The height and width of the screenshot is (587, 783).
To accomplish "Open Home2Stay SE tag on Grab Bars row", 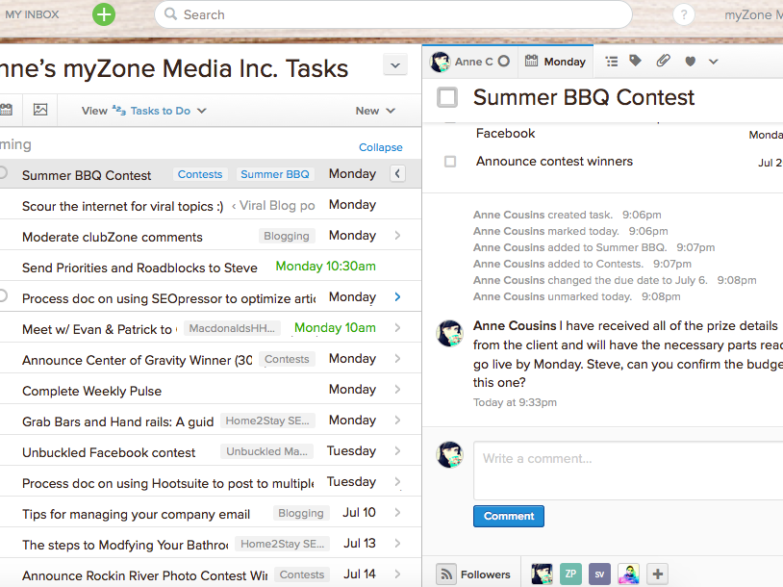I will click(267, 421).
